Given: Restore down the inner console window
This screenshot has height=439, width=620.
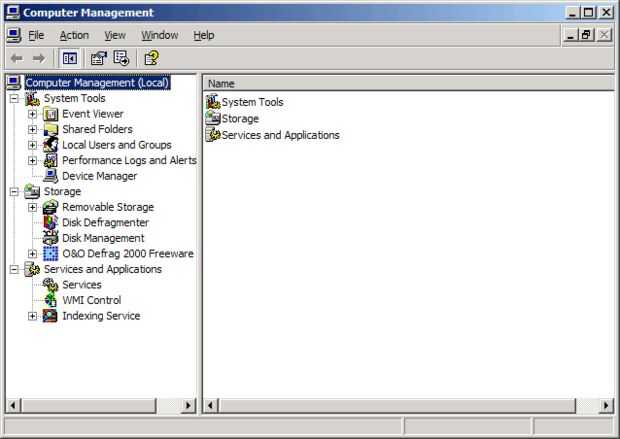Looking at the screenshot, I should (586, 35).
